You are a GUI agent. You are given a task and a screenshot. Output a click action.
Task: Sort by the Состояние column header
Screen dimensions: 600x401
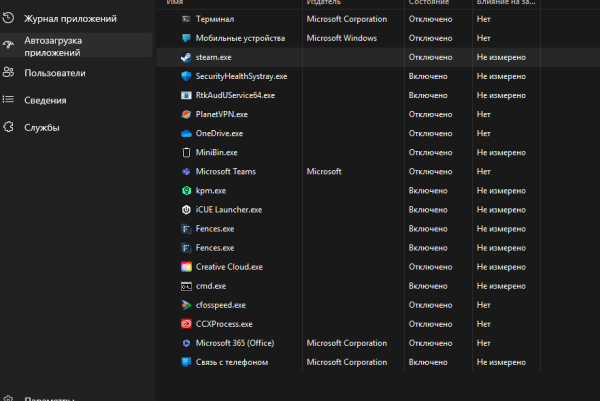point(428,3)
